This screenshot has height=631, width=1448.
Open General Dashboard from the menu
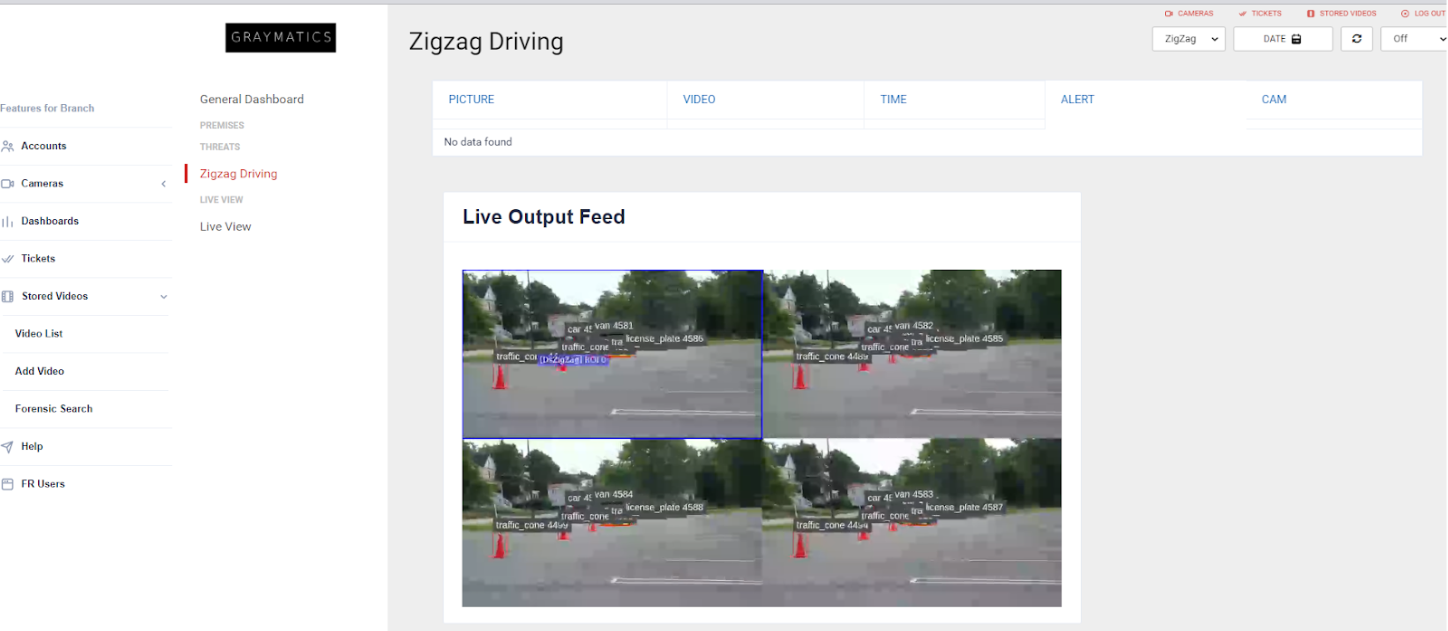point(252,99)
